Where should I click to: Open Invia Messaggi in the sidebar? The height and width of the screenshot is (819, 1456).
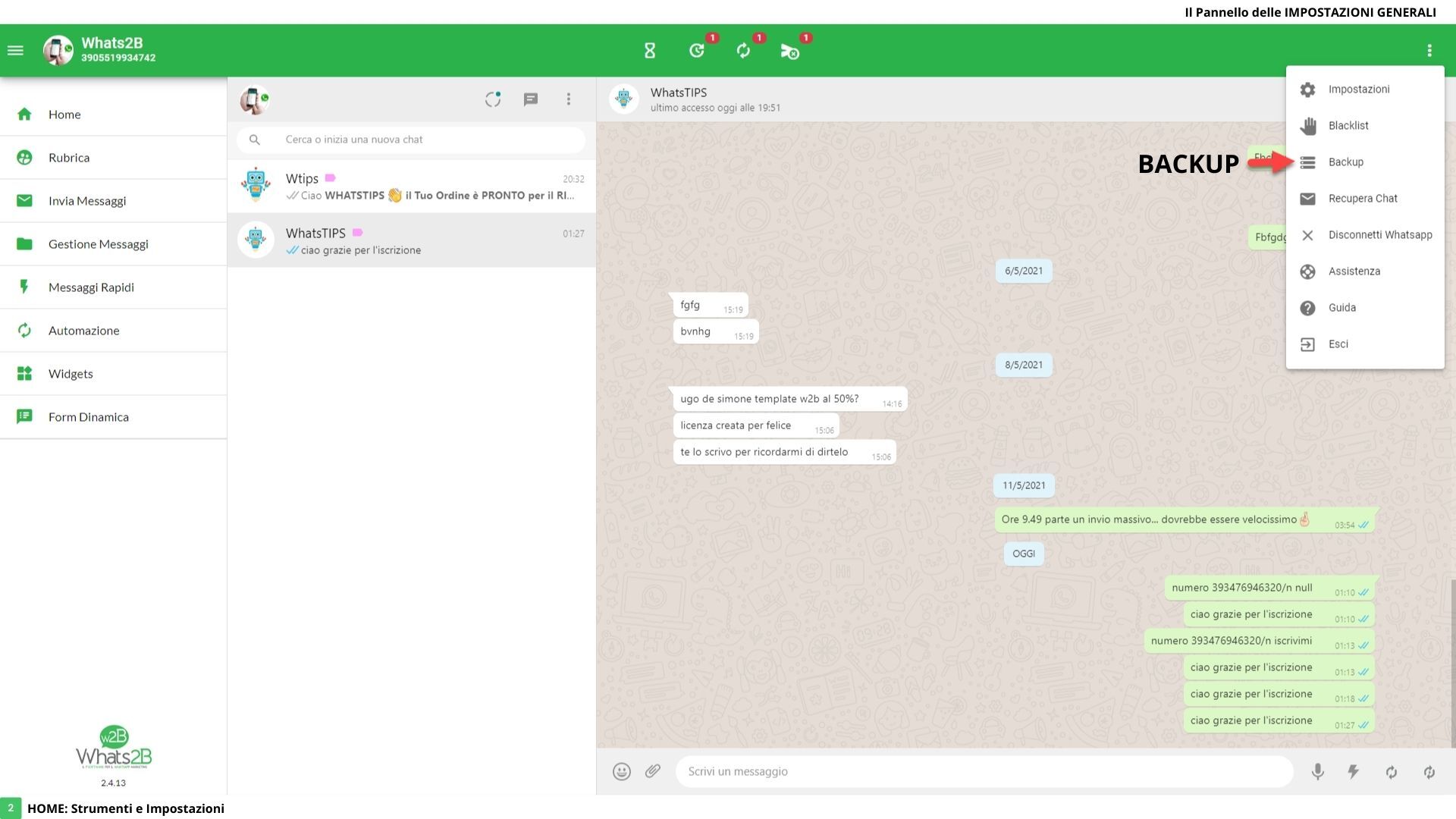pyautogui.click(x=114, y=201)
